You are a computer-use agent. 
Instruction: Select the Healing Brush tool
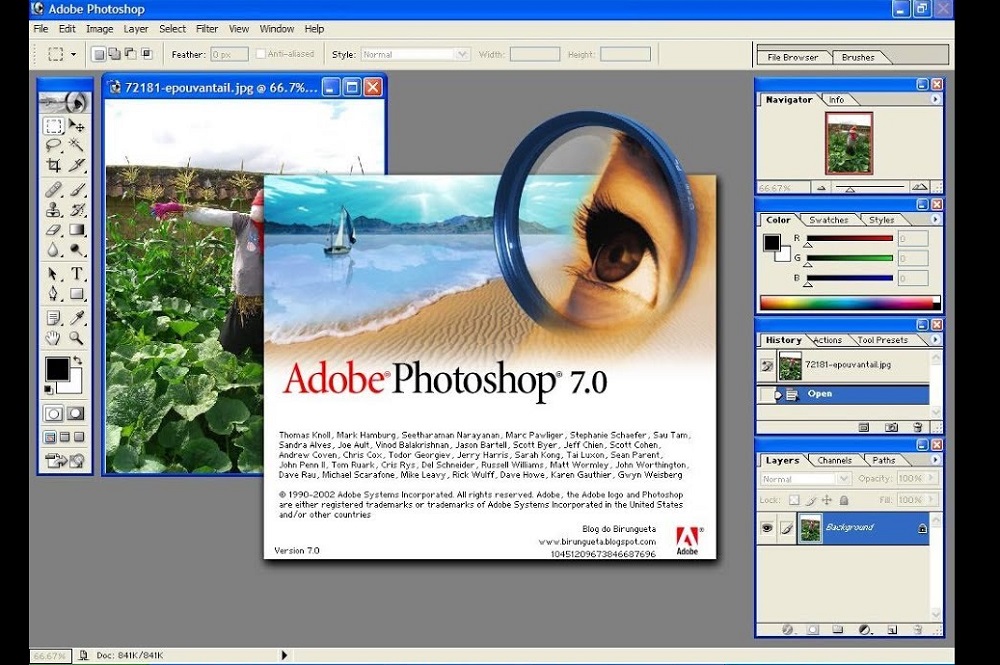54,189
